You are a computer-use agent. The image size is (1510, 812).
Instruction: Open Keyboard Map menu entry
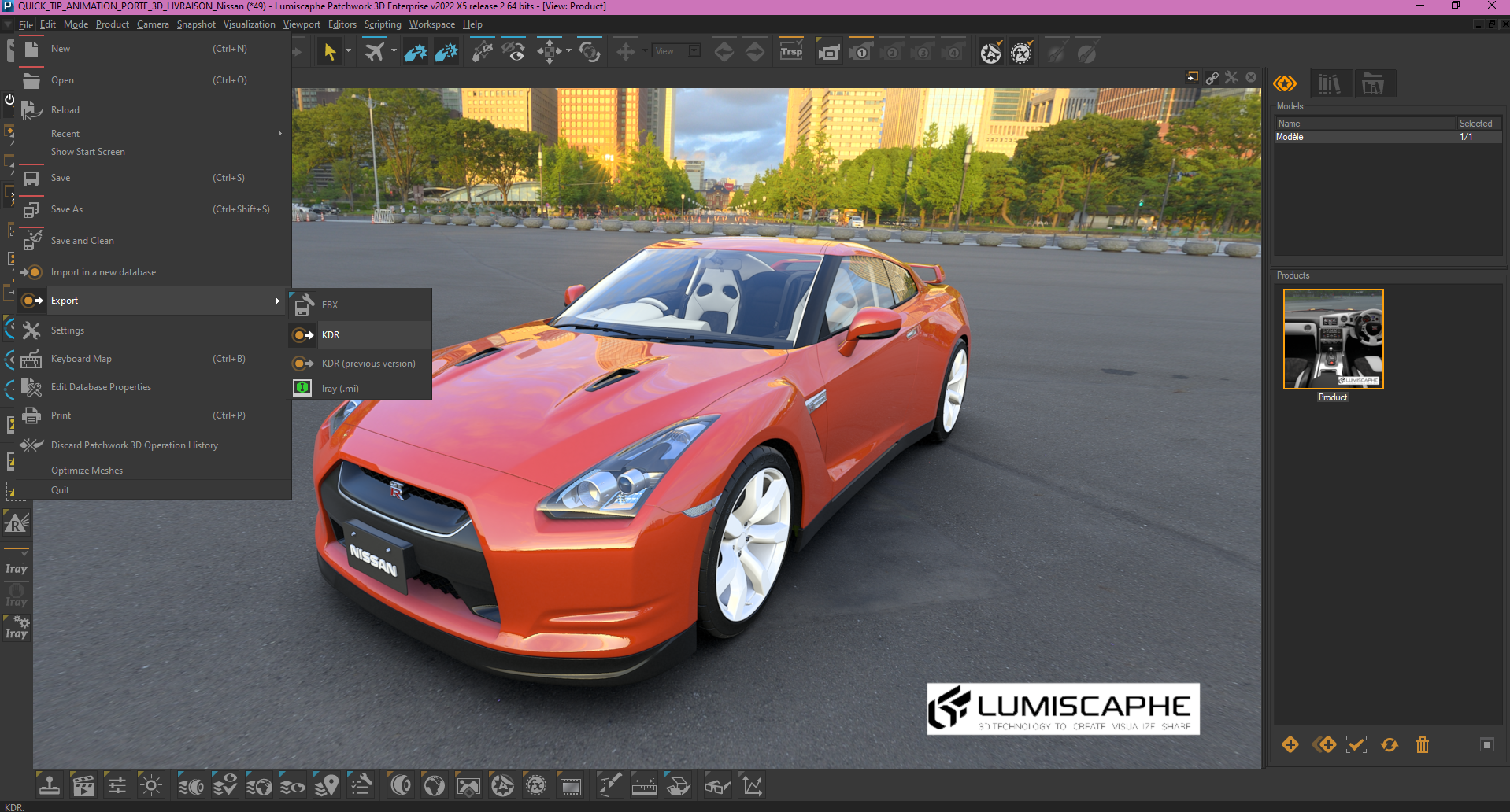154,359
